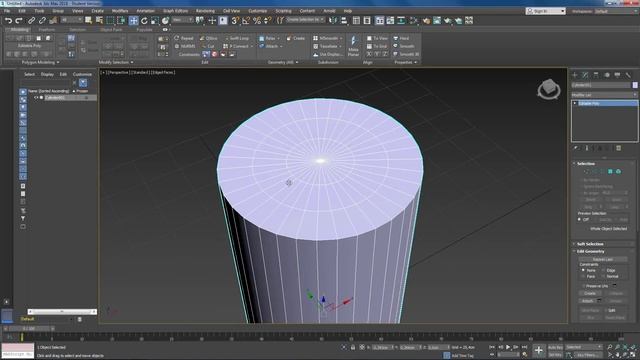The image size is (640, 360).
Task: Open the Modify command panel tab
Action: pyautogui.click(x=585, y=75)
